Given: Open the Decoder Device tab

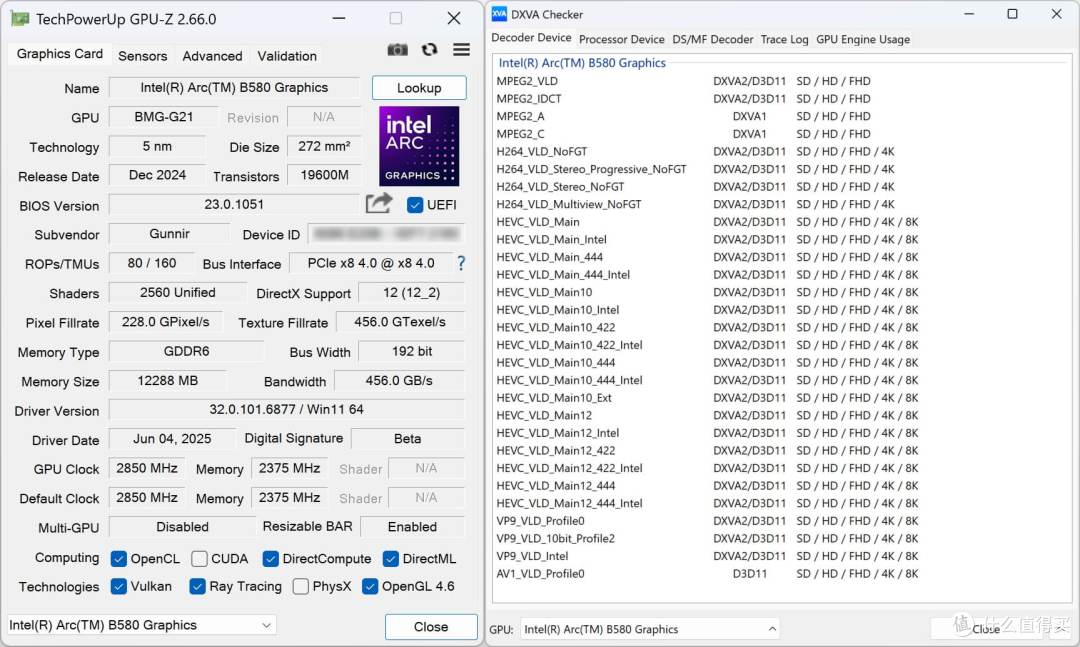Looking at the screenshot, I should (x=531, y=38).
